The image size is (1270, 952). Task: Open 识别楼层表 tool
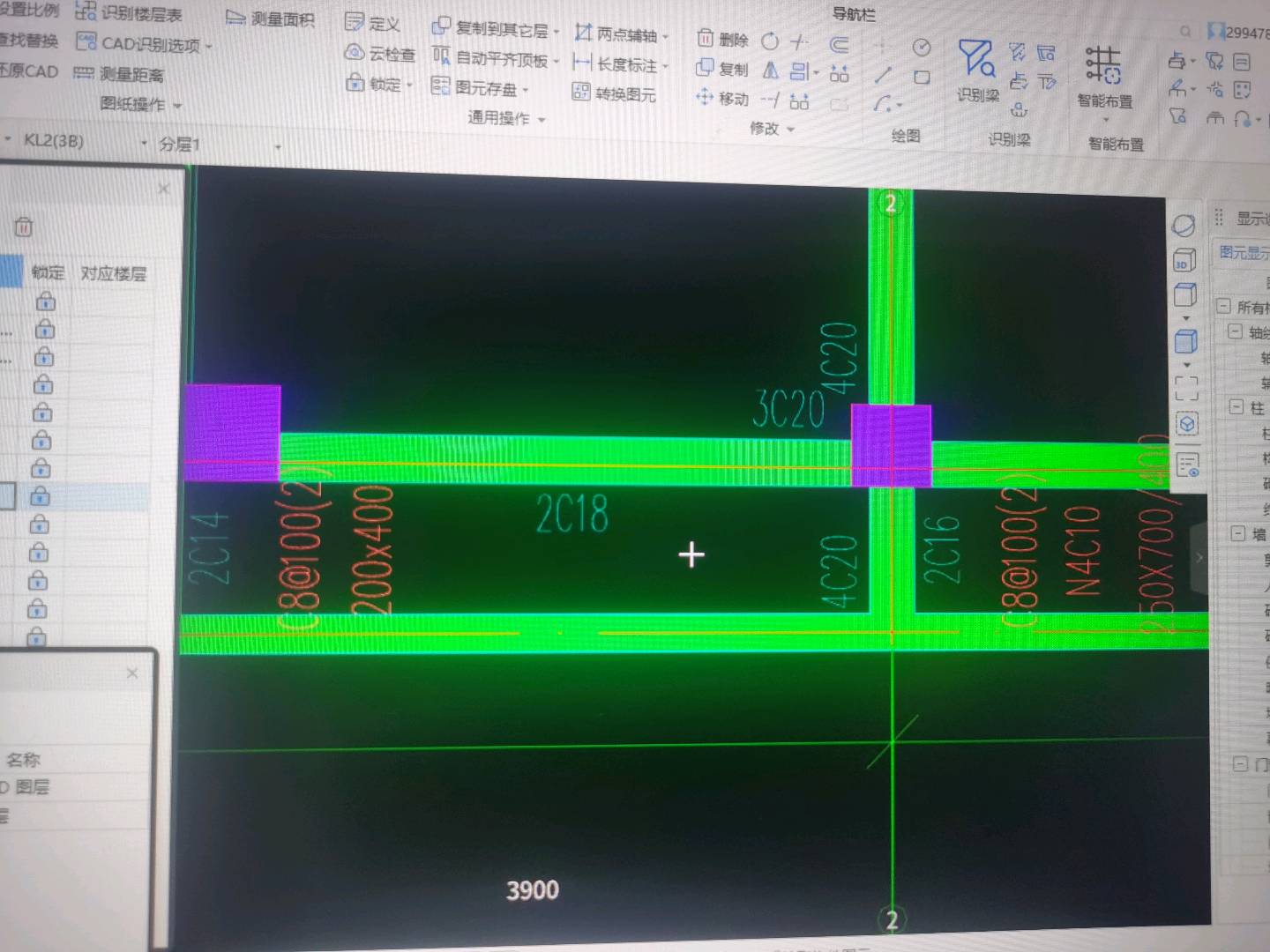click(x=129, y=13)
